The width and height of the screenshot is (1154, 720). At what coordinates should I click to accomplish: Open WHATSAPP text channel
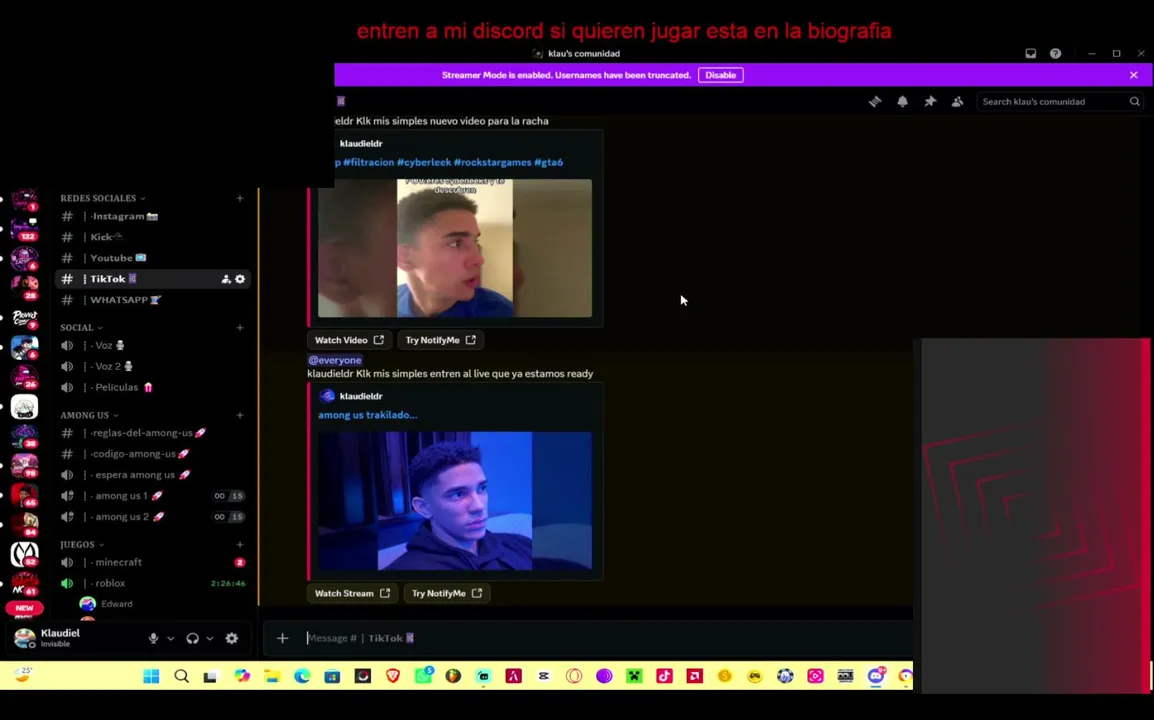tap(152, 300)
